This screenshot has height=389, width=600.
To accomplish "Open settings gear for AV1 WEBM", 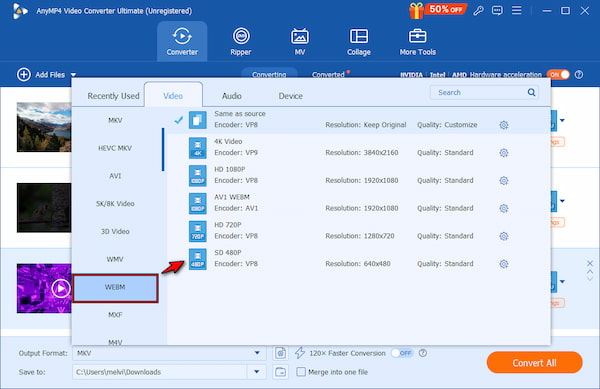I will (x=504, y=208).
